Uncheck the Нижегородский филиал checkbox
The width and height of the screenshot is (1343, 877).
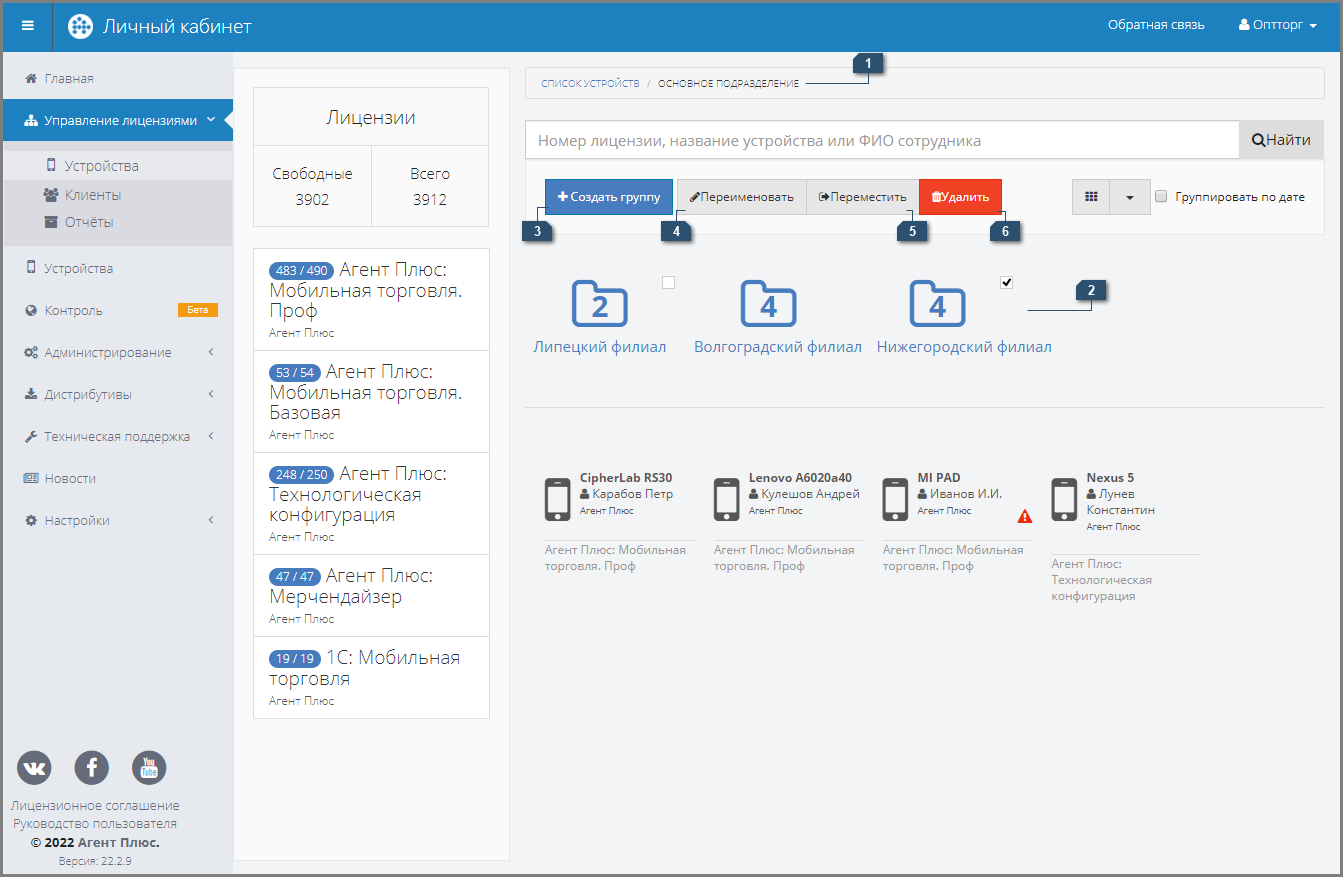[1007, 283]
